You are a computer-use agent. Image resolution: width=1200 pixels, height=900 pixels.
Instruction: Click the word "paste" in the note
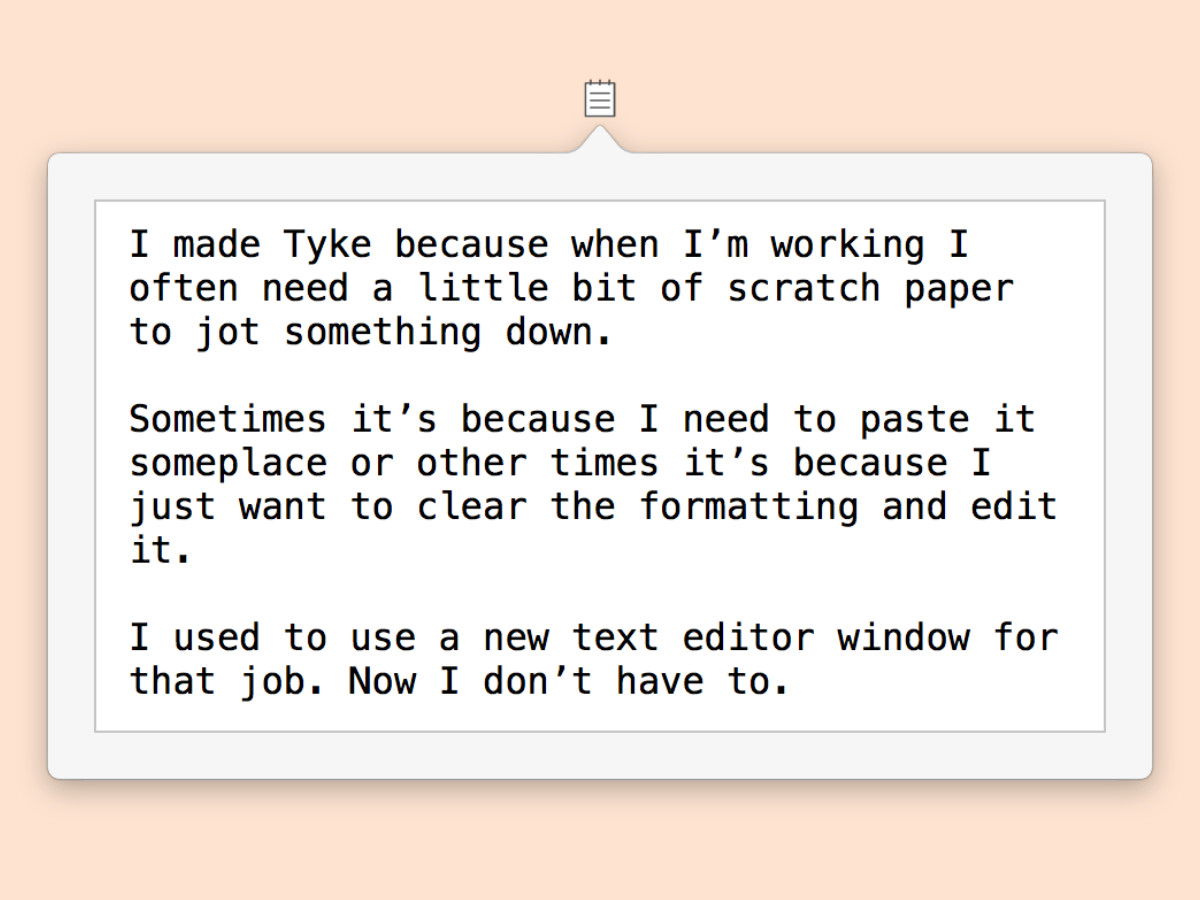click(x=915, y=419)
